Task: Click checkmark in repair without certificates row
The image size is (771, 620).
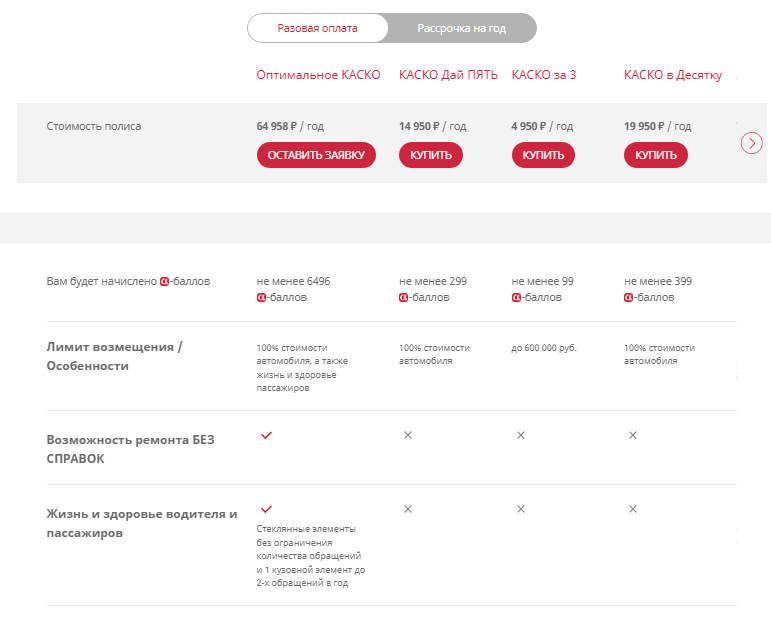Action: 266,435
